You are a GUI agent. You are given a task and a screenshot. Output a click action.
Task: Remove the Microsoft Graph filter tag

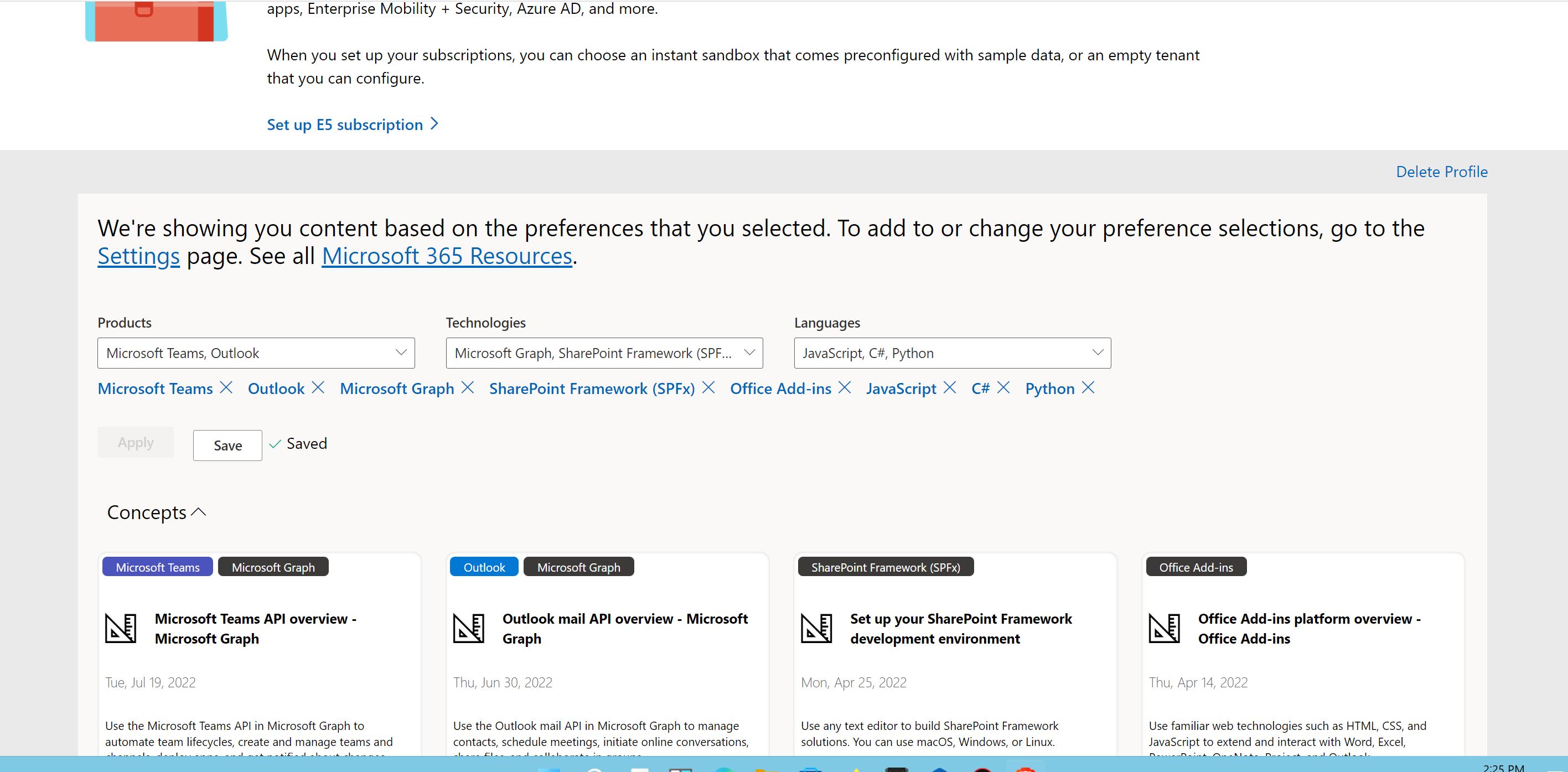coord(468,388)
